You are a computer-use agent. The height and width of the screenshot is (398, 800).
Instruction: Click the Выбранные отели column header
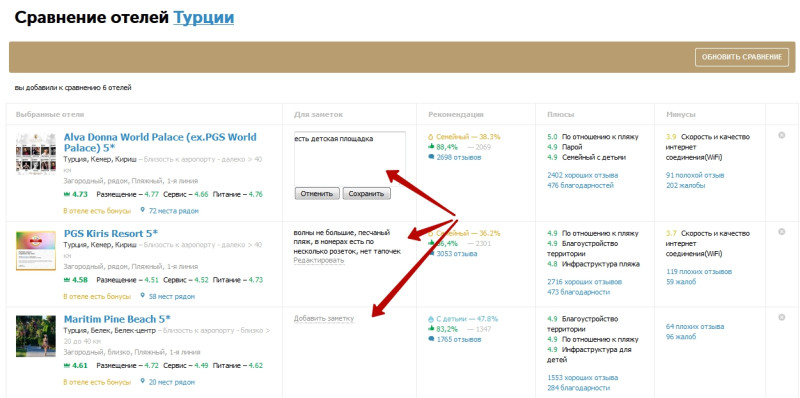click(50, 115)
